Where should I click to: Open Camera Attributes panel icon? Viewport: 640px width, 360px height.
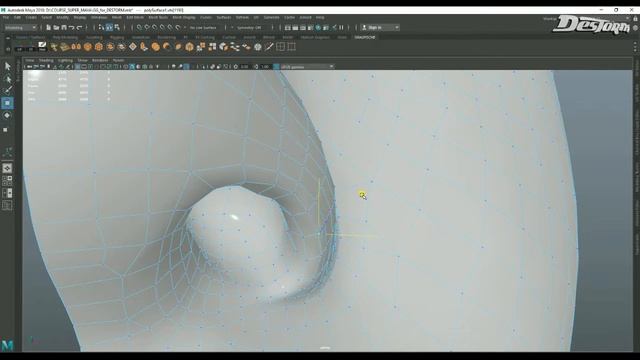pos(42,66)
